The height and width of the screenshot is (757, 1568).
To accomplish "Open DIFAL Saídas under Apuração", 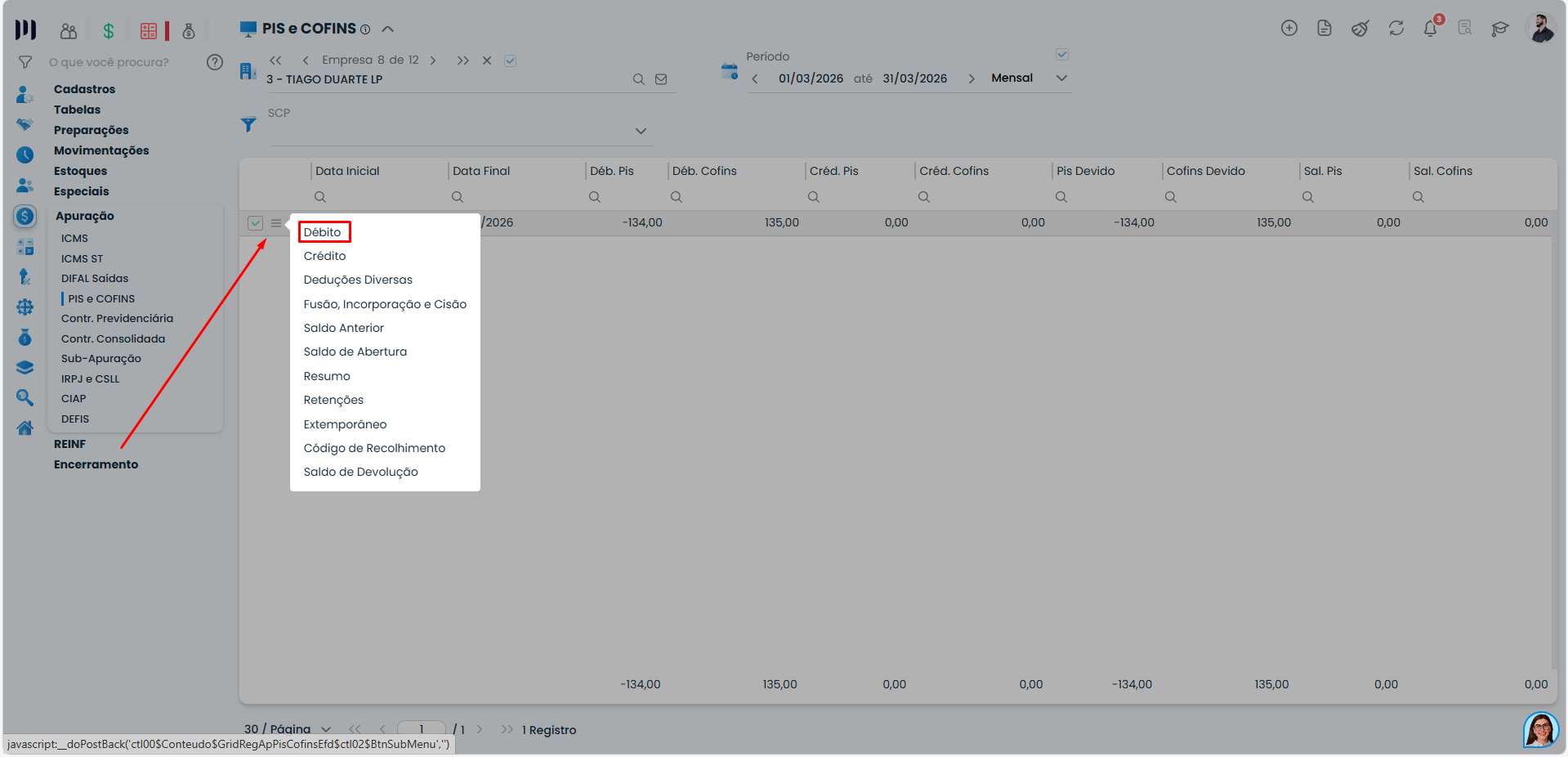I will pyautogui.click(x=95, y=278).
